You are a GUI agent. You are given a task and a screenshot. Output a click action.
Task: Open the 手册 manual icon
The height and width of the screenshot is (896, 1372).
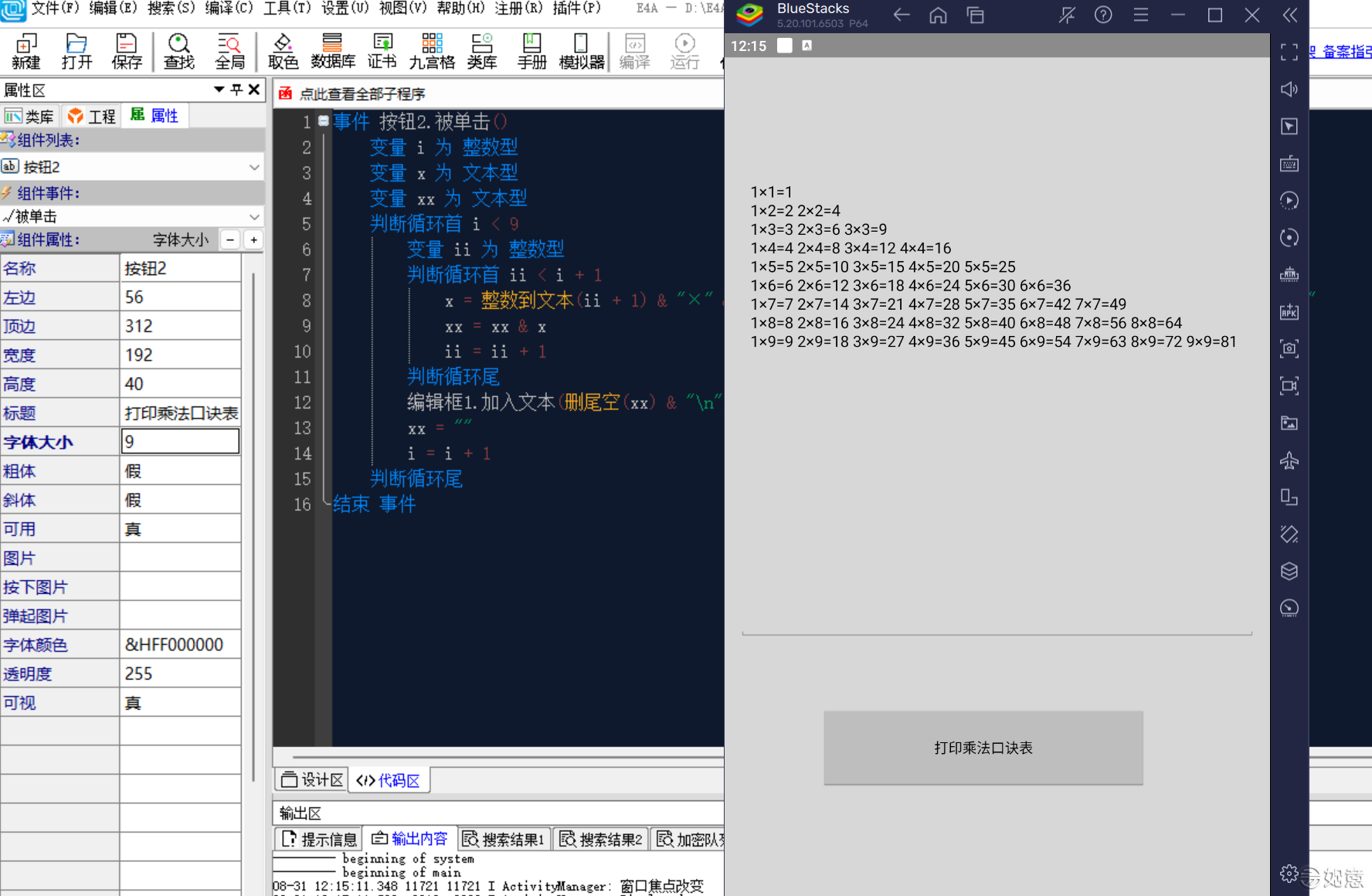coord(532,51)
